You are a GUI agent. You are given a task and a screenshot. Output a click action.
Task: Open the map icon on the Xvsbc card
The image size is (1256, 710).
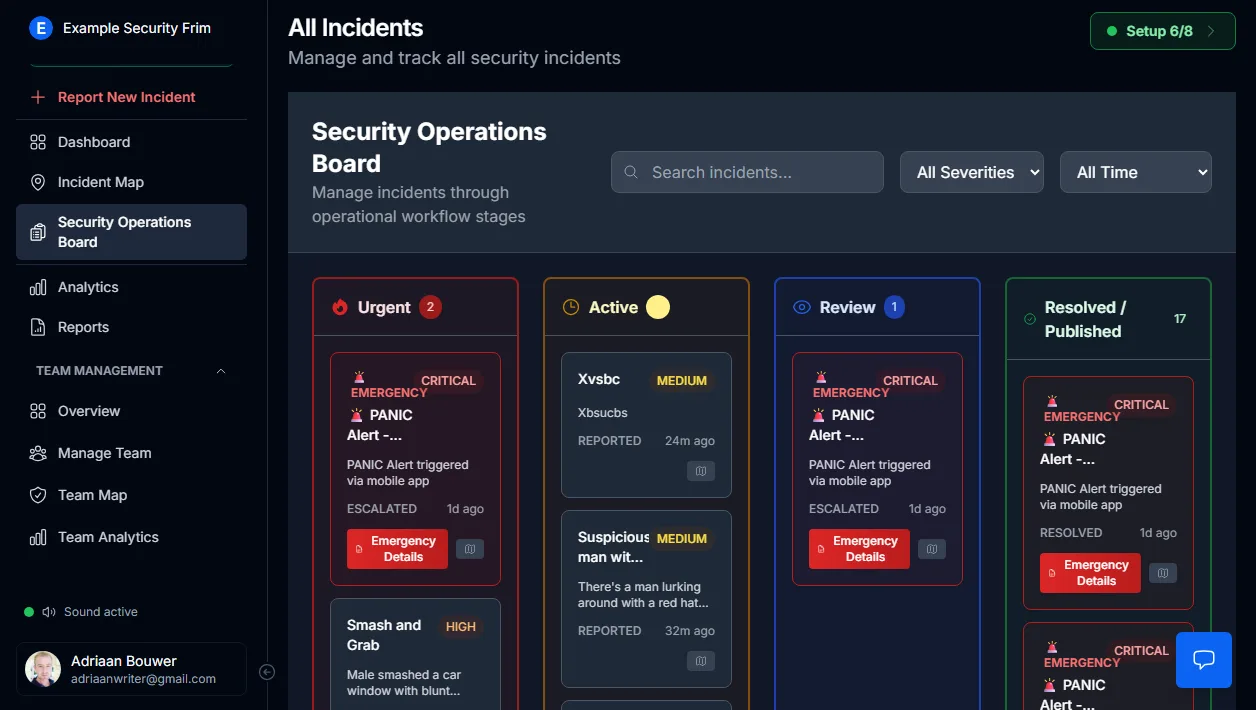click(701, 471)
